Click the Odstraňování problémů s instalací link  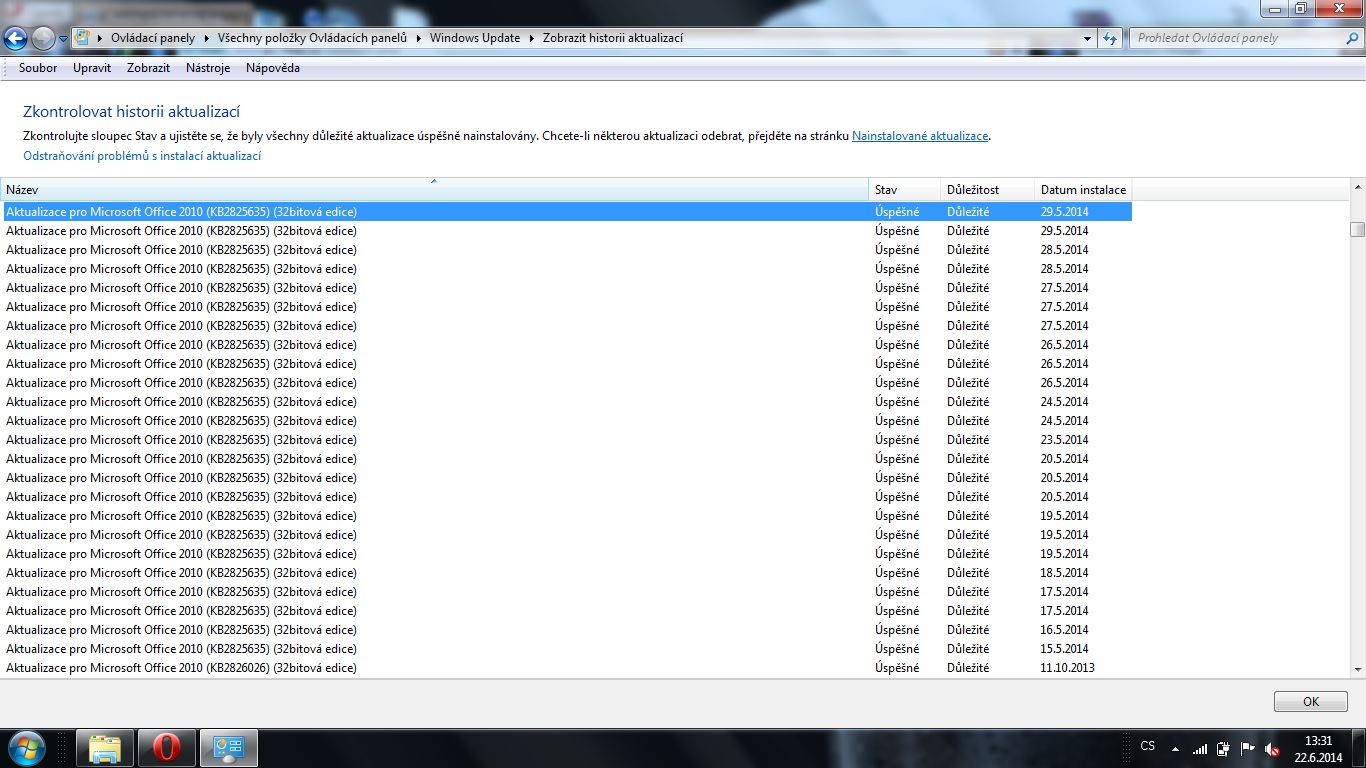coord(142,156)
